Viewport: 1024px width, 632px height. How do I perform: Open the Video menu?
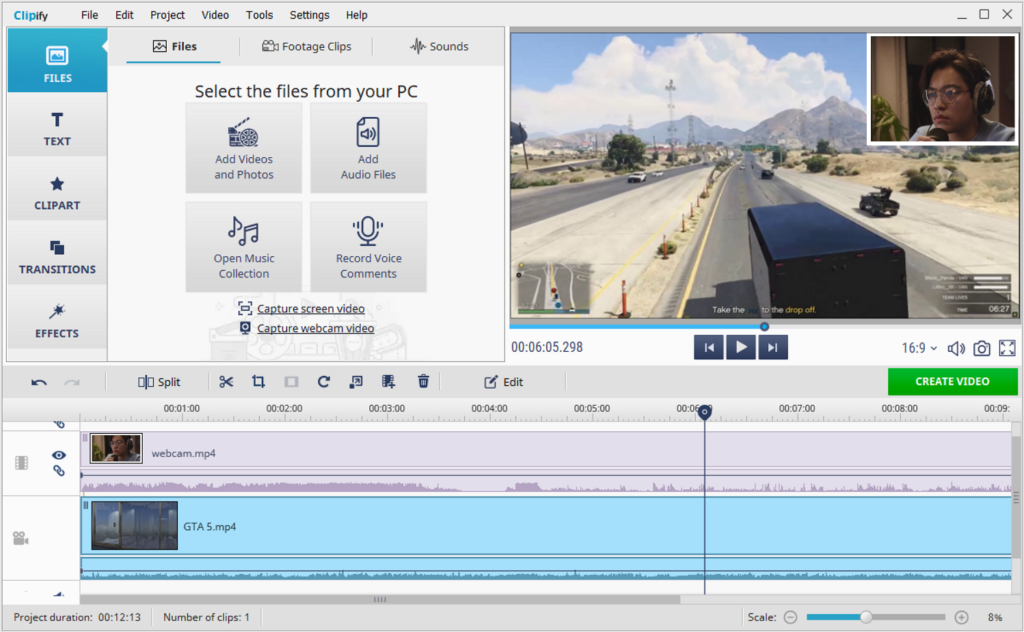click(215, 15)
